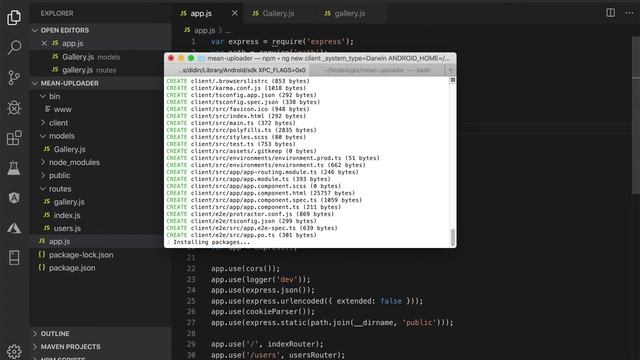Select app.js in the project tree
Image resolution: width=640 pixels, height=360 pixels.
tap(59, 241)
